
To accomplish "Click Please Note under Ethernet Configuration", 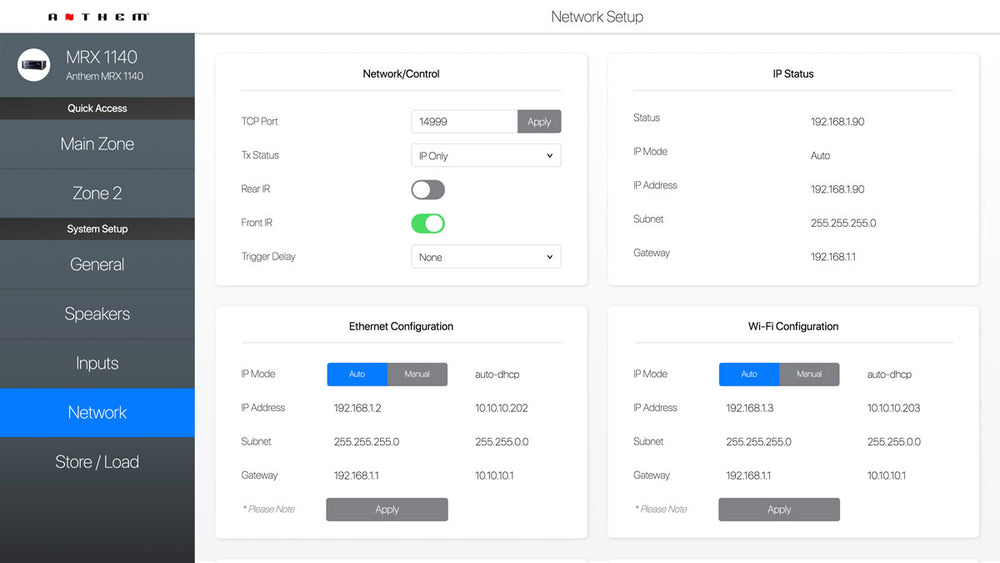I will tap(269, 509).
